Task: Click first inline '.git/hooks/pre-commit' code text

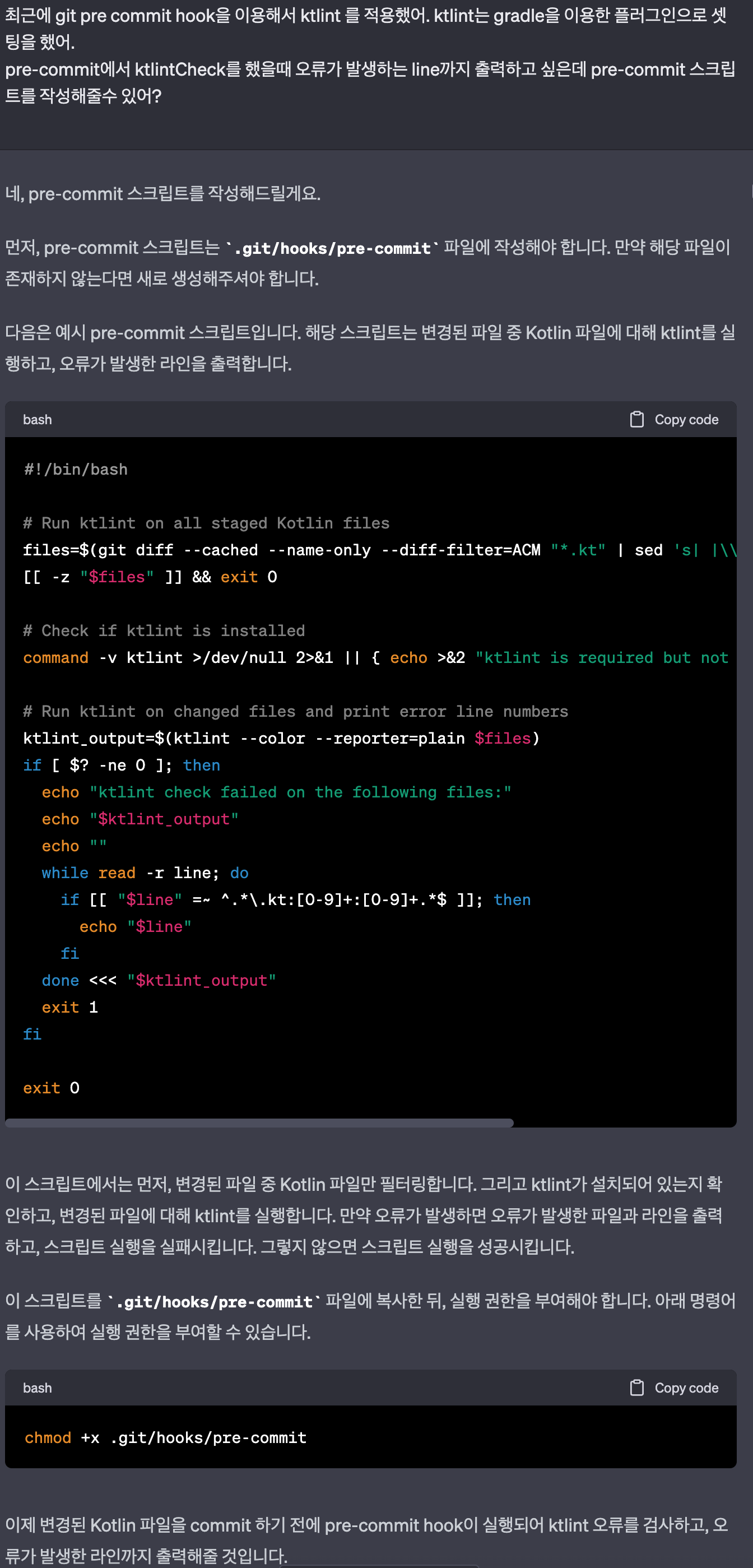Action: click(x=332, y=248)
